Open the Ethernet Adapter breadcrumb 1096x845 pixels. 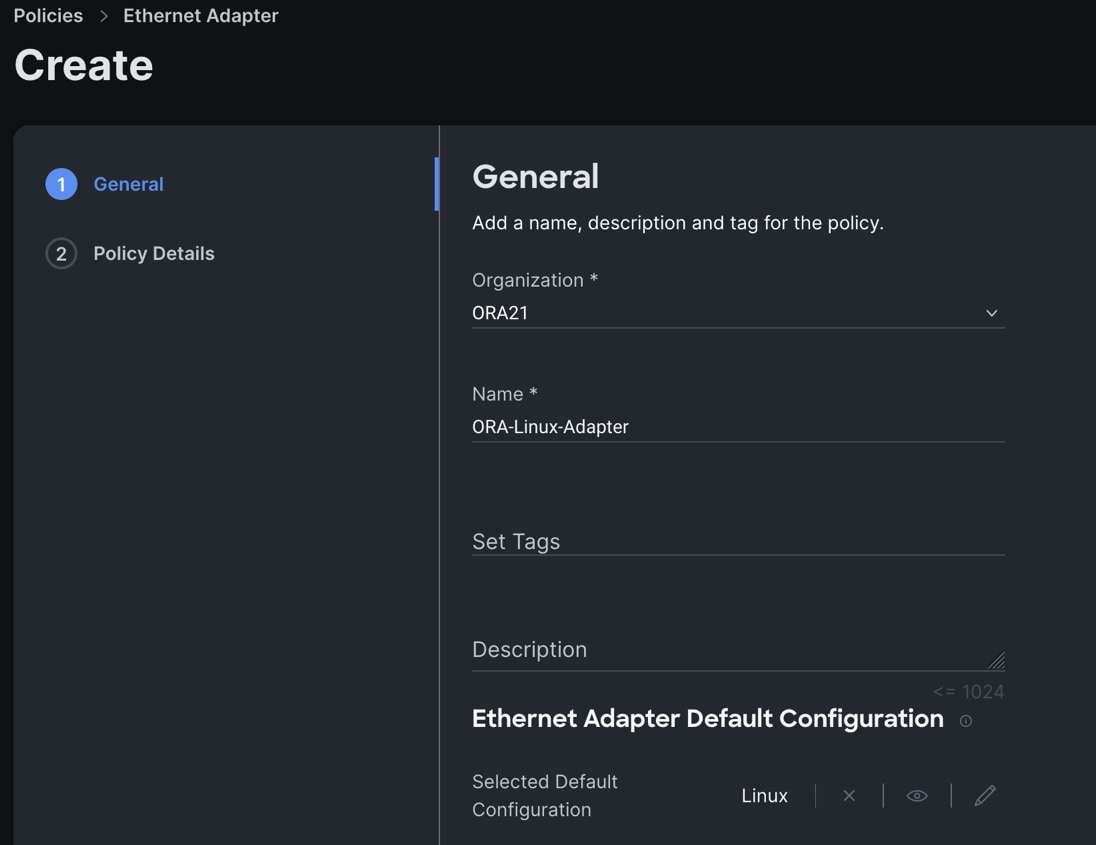(201, 16)
